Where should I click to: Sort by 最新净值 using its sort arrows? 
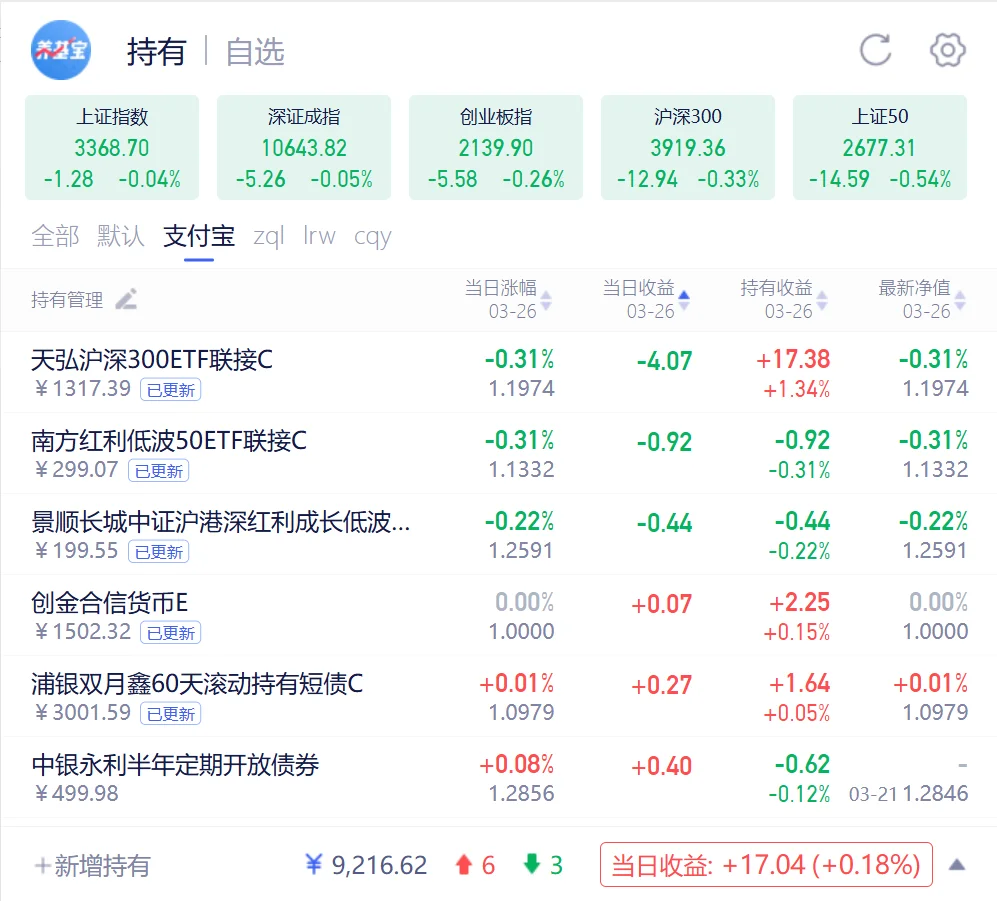point(960,300)
